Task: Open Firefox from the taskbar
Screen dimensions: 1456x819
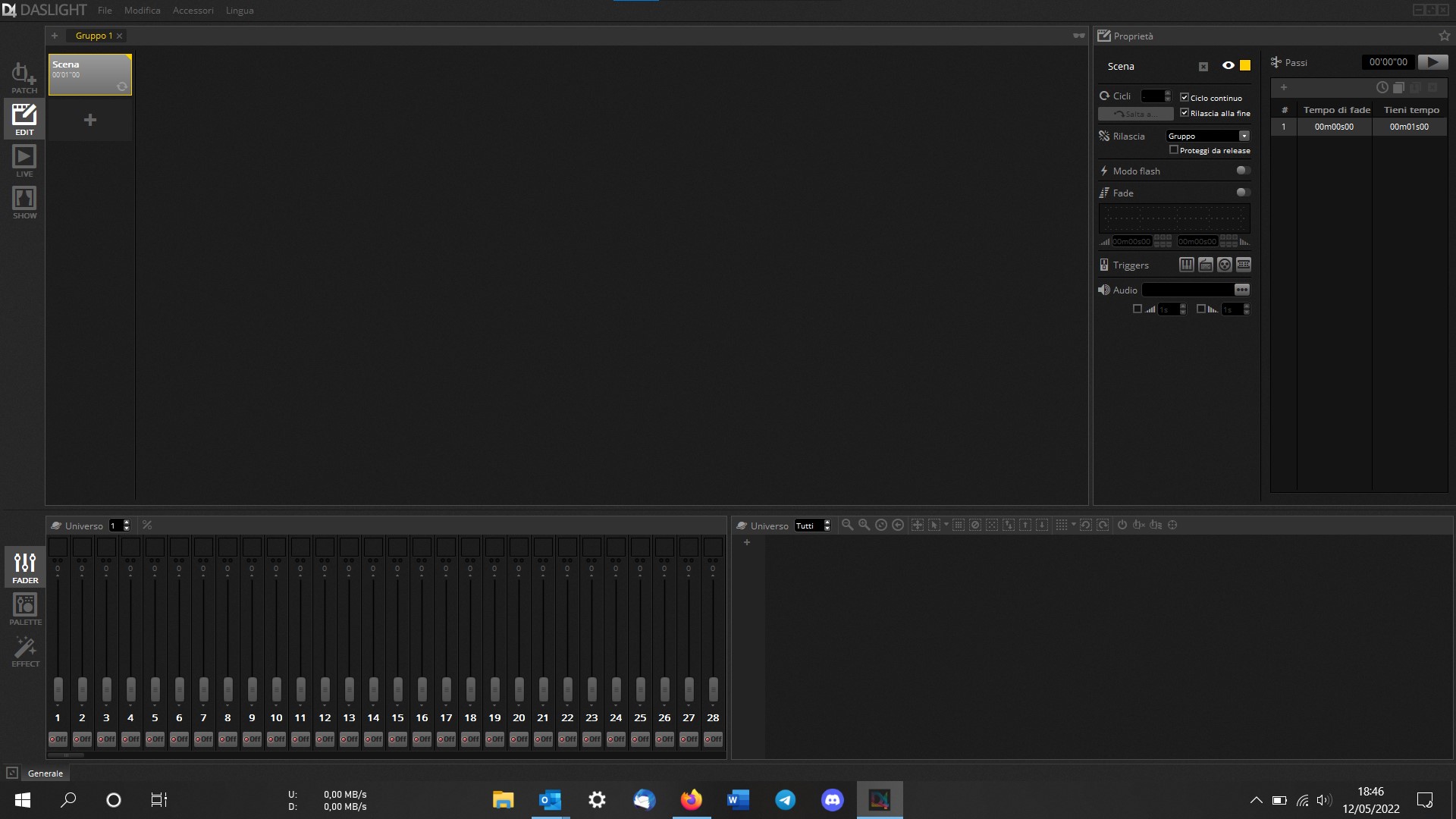Action: pyautogui.click(x=691, y=799)
